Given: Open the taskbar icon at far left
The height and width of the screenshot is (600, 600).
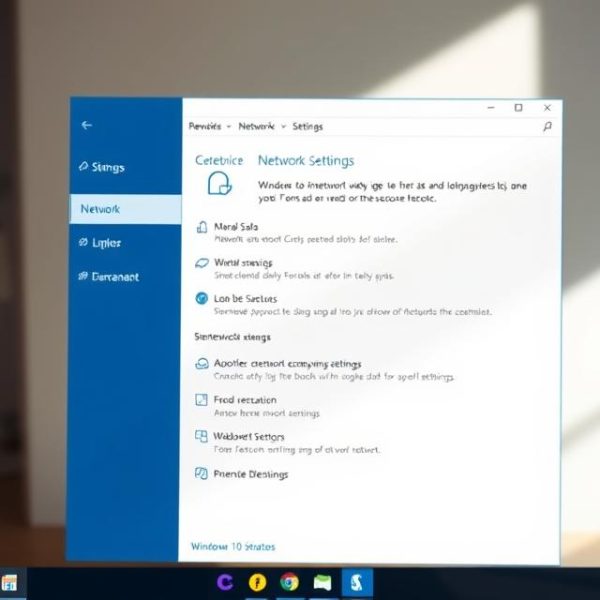Looking at the screenshot, I should click(9, 583).
